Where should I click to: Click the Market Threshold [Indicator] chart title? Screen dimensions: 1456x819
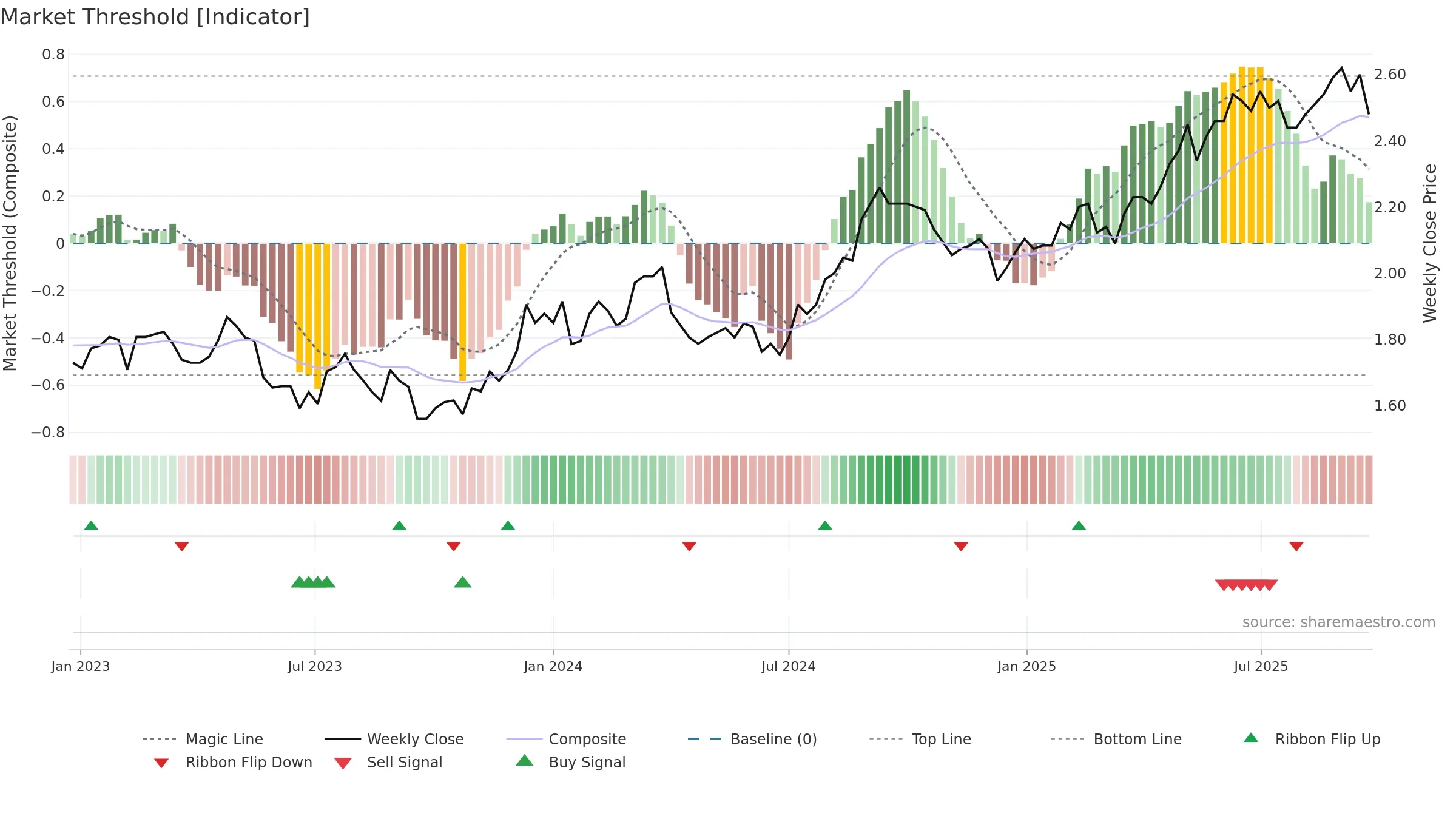155,17
